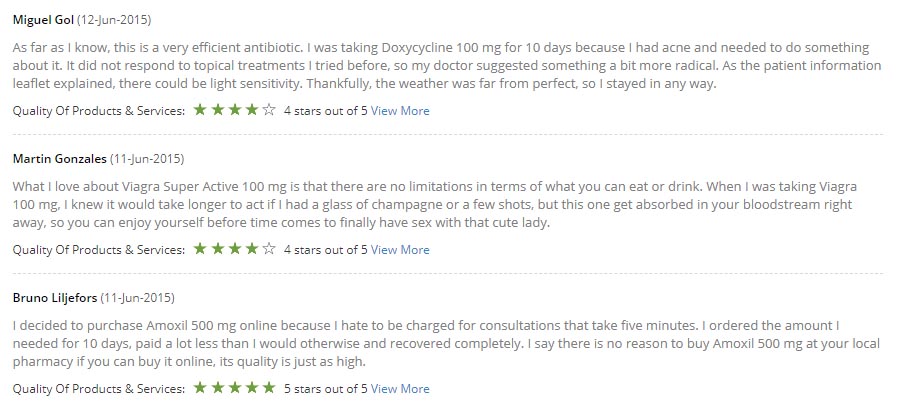Screen dimensions: 899x406
Task: Click the reviewer name Bruno Liljefors
Action: coord(55,298)
